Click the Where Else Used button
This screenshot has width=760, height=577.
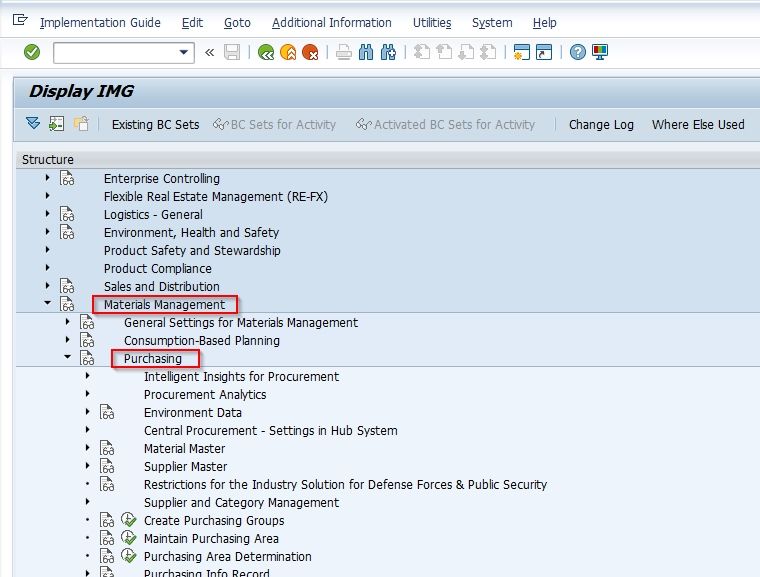[x=698, y=125]
